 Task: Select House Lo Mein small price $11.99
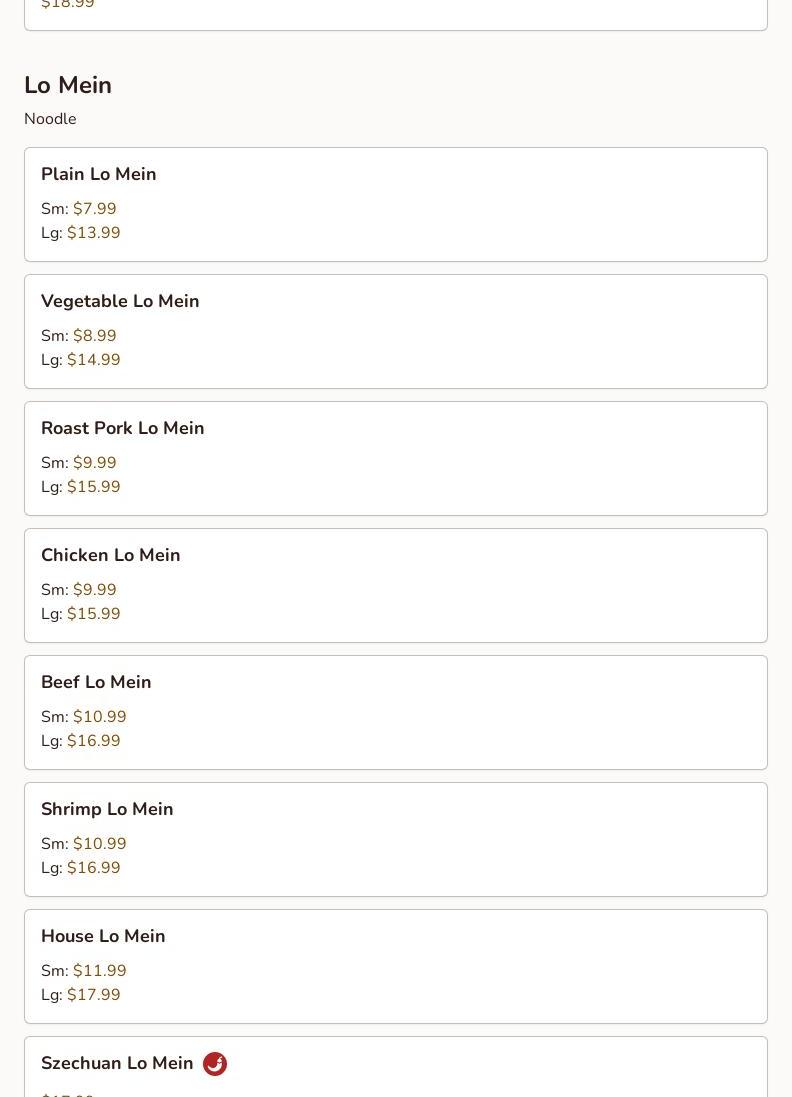point(99,971)
